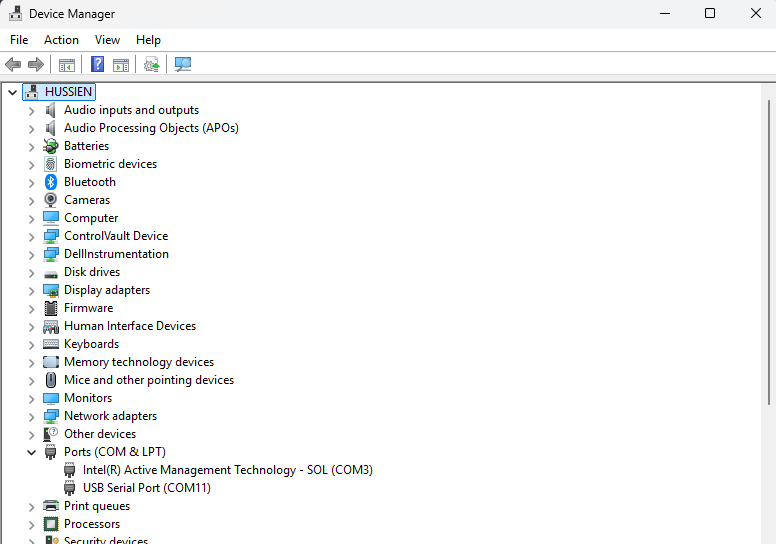Click Scan for hardware changes toolbar icon

click(183, 64)
